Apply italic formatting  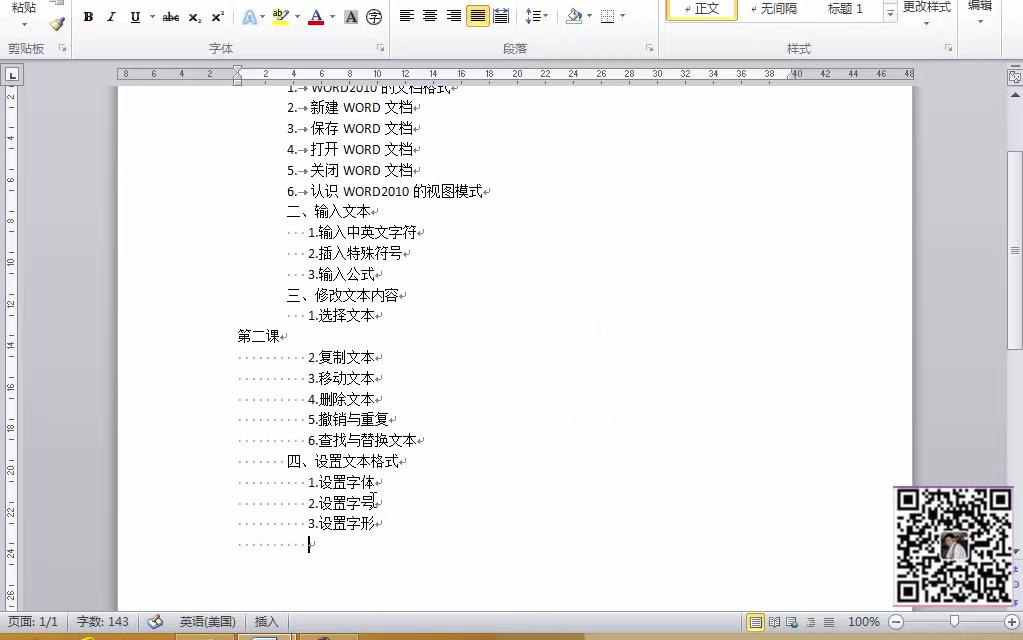point(111,17)
